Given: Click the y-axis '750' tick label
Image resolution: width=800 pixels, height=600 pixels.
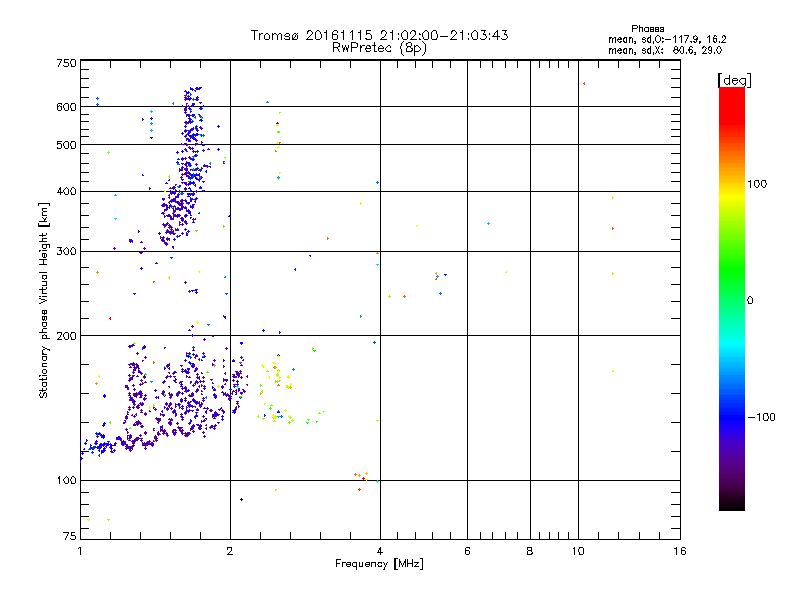Looking at the screenshot, I should point(66,63).
